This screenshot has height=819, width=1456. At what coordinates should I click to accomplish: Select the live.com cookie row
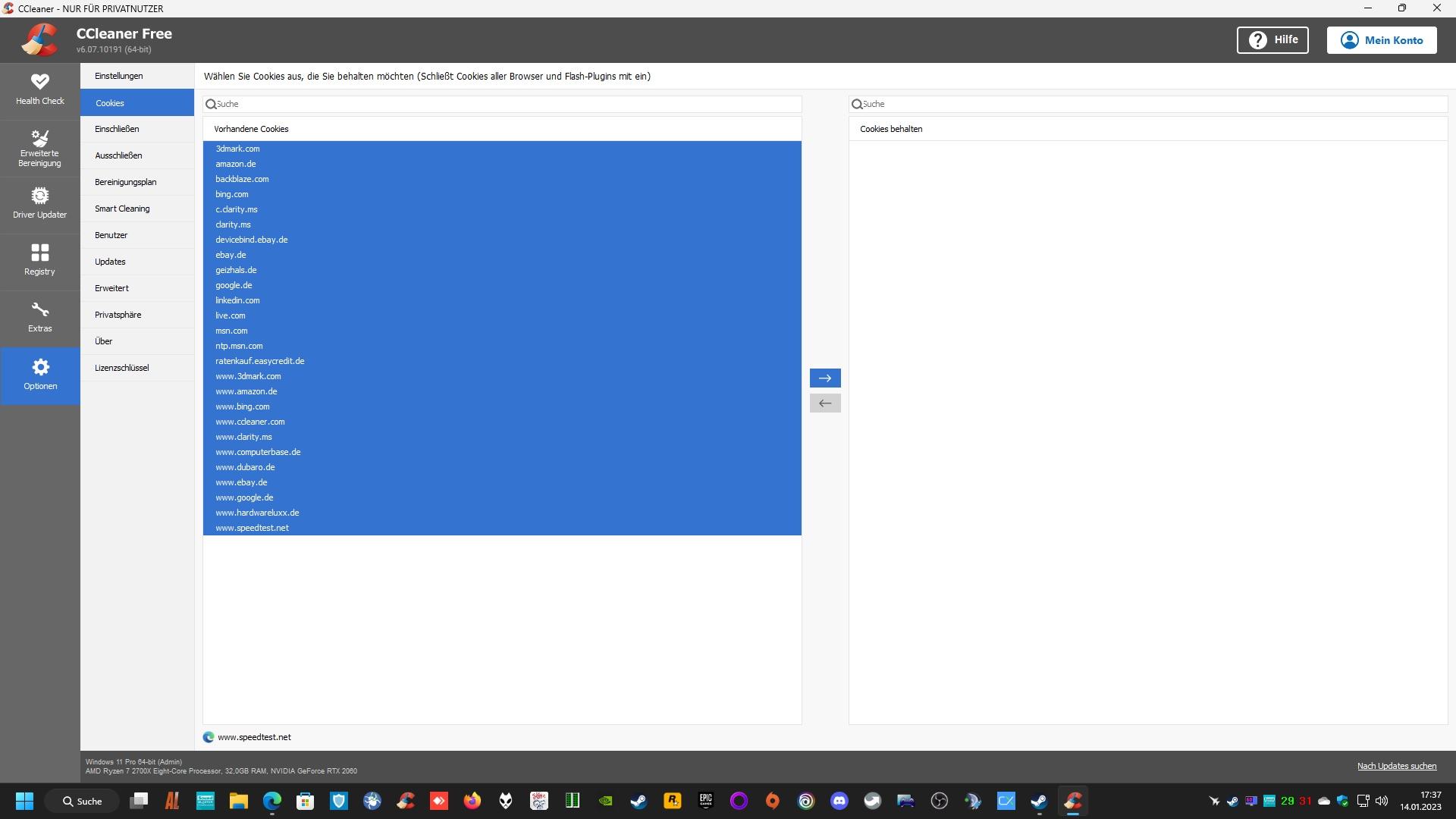(502, 315)
